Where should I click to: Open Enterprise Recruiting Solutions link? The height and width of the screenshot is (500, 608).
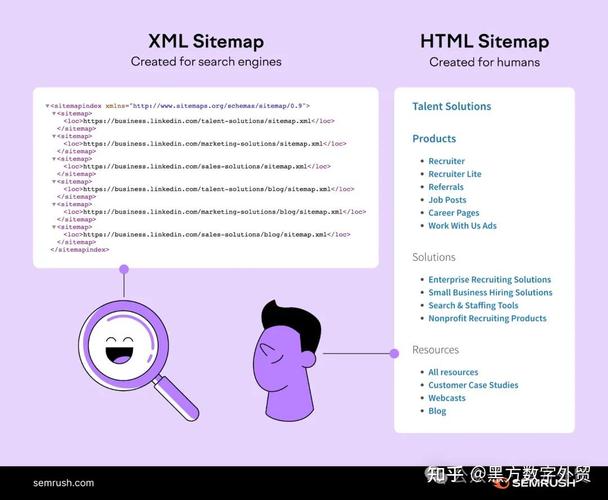point(490,280)
